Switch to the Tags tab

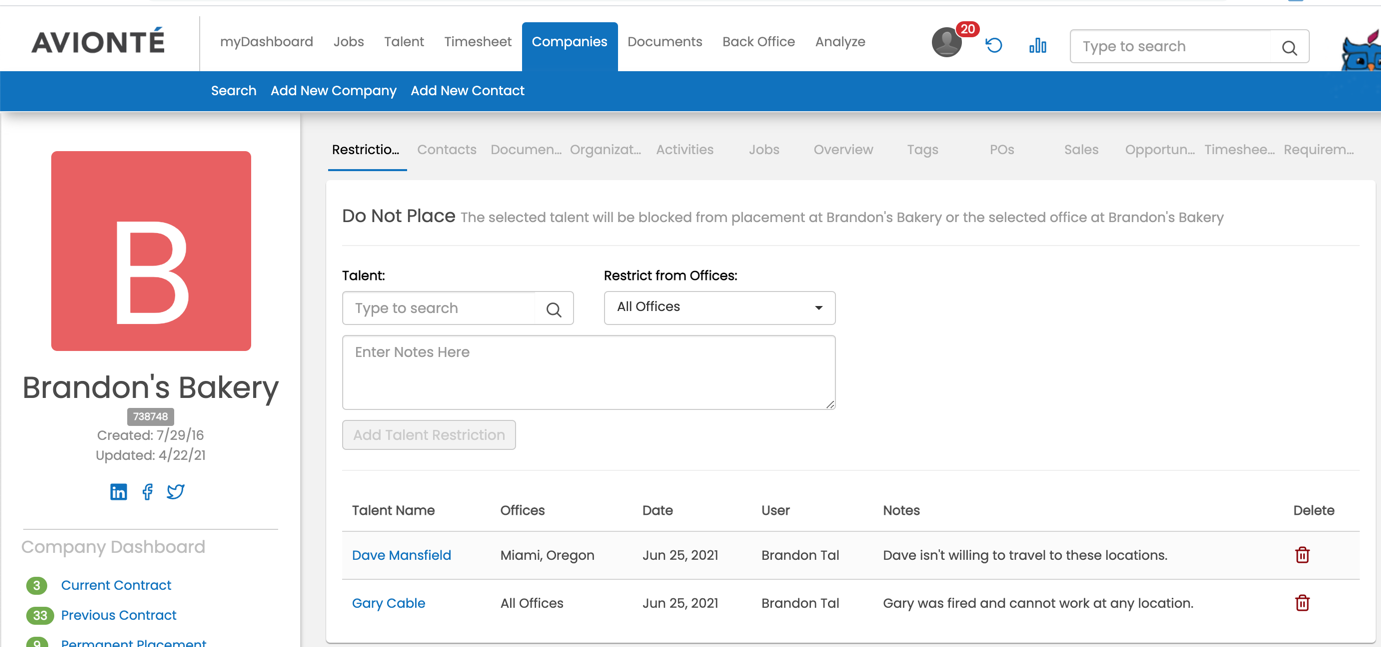point(923,150)
